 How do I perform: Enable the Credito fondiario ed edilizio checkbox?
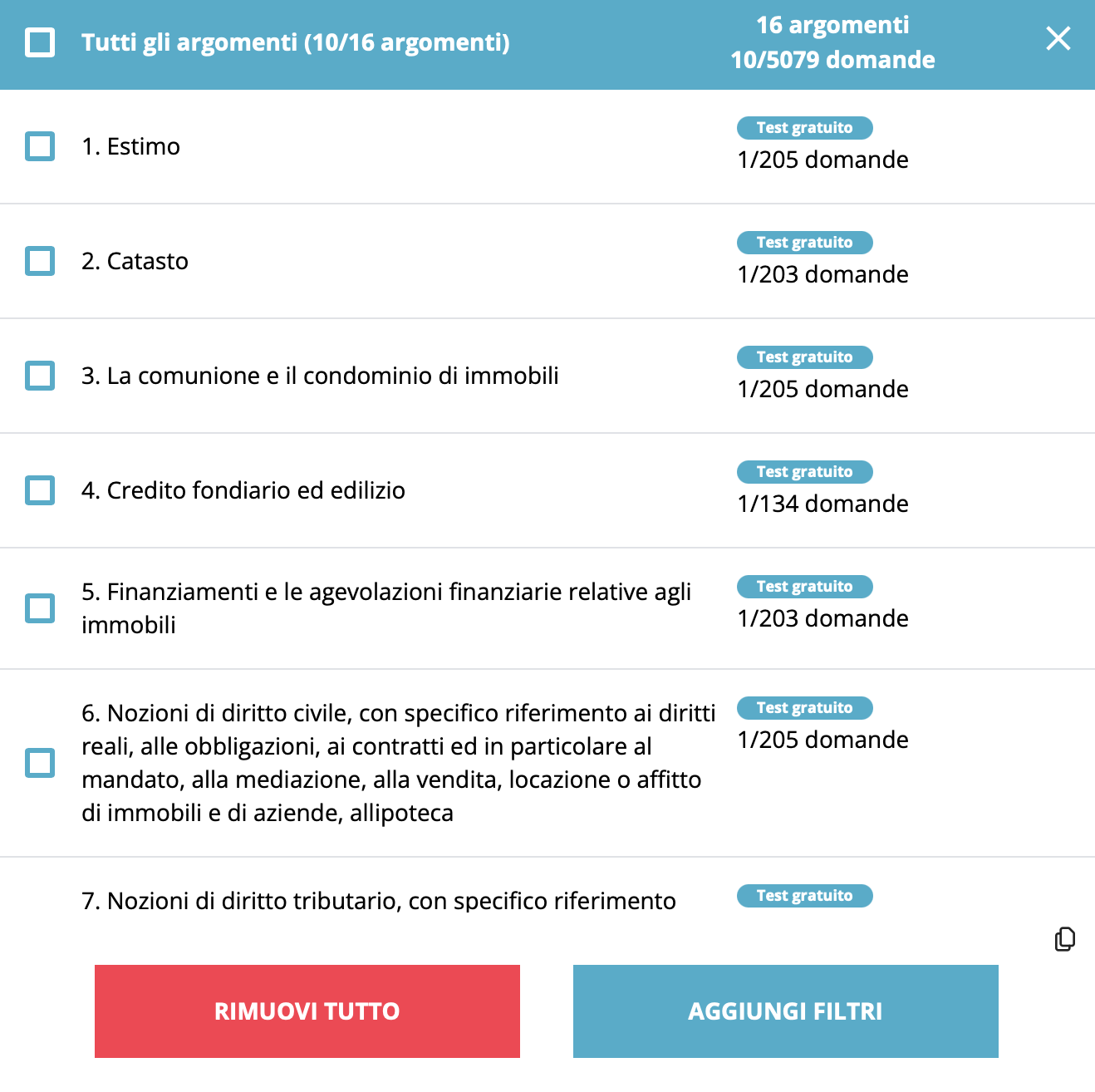pyautogui.click(x=40, y=490)
